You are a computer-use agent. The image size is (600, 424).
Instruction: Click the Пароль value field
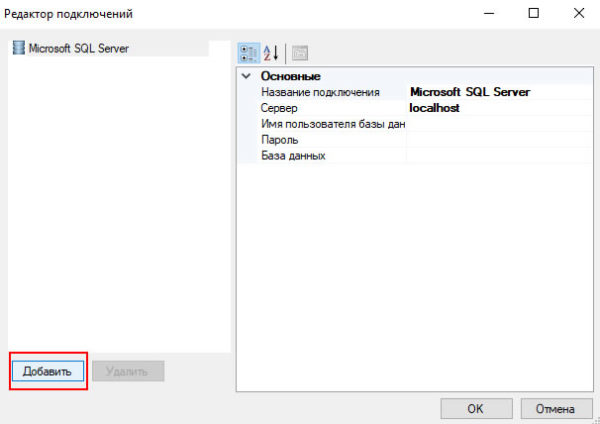tap(500, 140)
